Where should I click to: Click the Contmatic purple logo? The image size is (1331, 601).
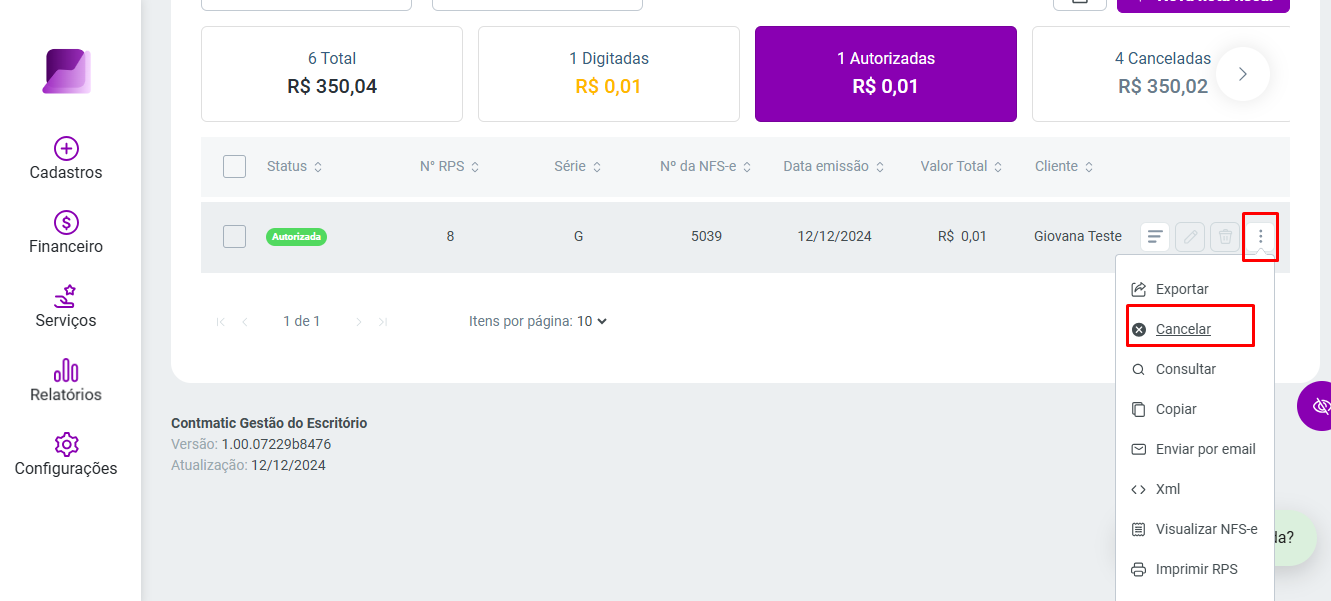coord(66,72)
